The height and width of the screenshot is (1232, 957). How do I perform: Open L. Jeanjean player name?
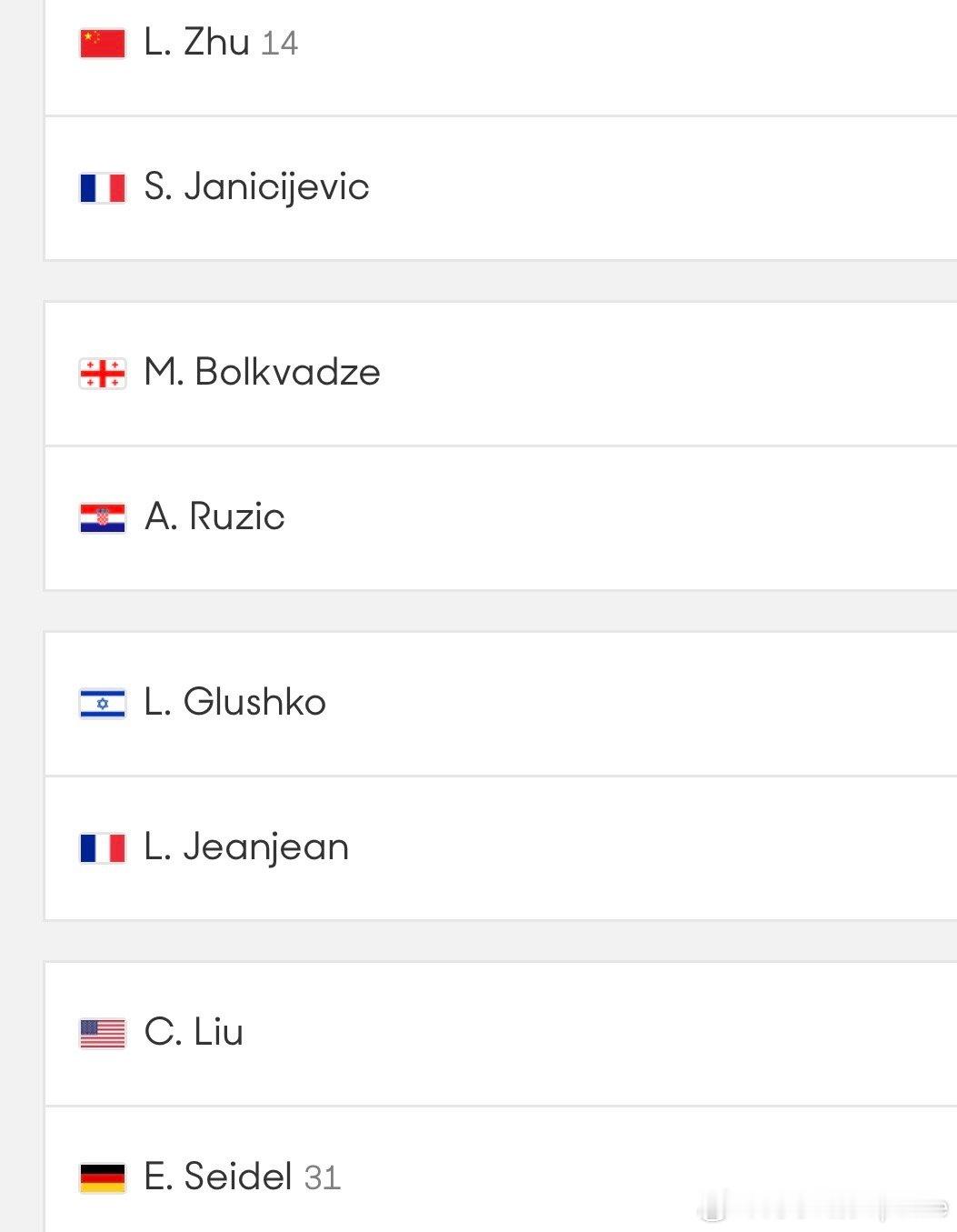click(x=246, y=847)
